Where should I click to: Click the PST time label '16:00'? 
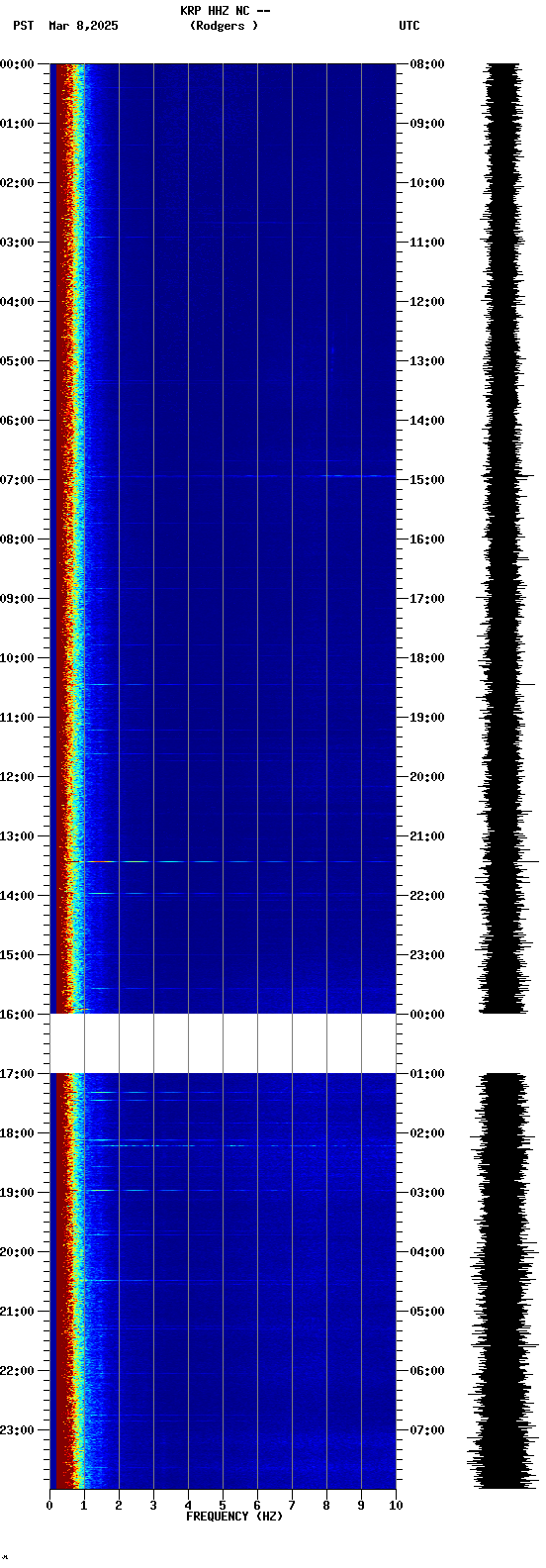click(x=18, y=1015)
